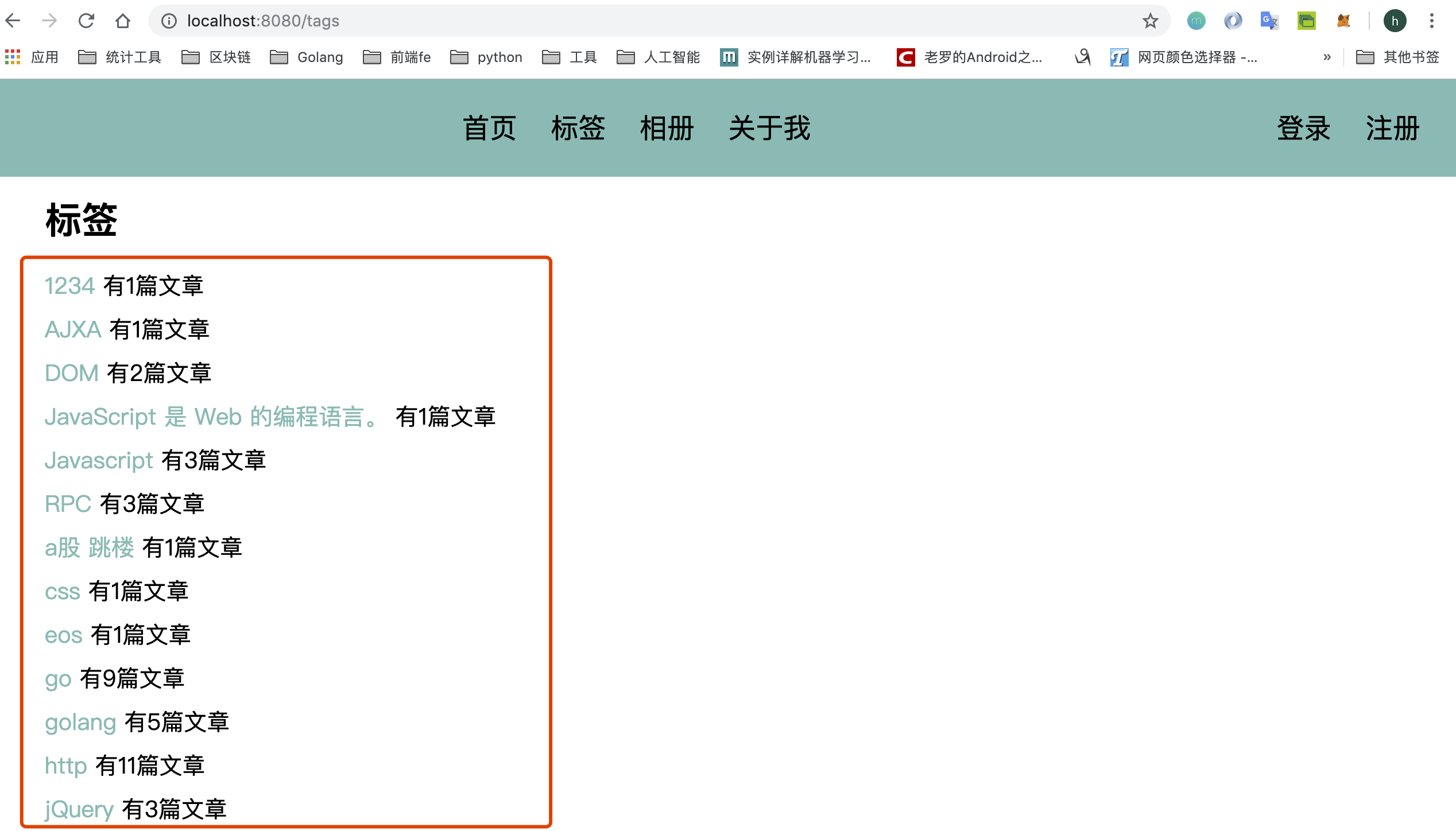Viewport: 1456px width, 831px height.
Task: Go to the 相册 navigation item
Action: click(667, 128)
